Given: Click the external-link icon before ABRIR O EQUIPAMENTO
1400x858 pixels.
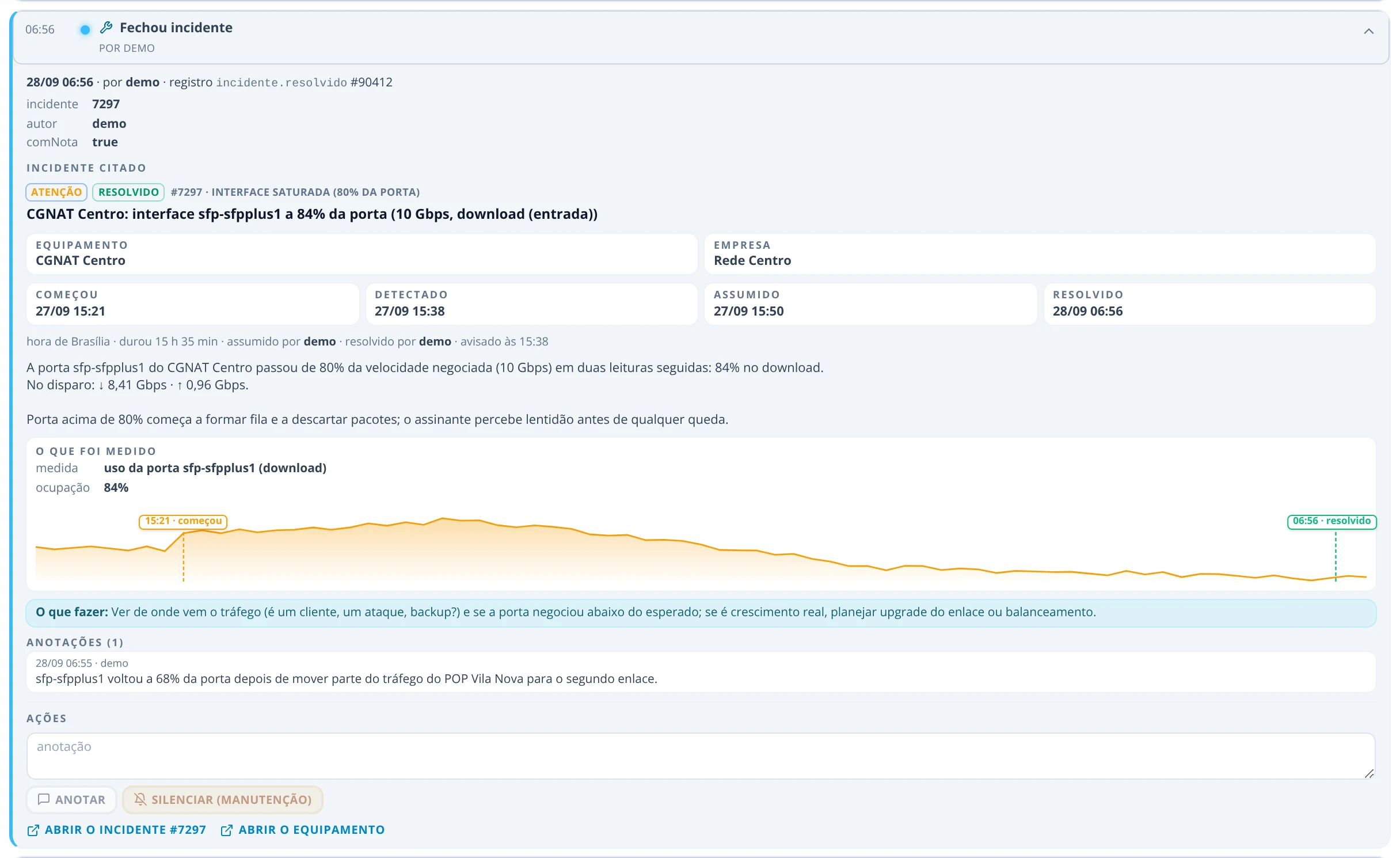Looking at the screenshot, I should [227, 830].
